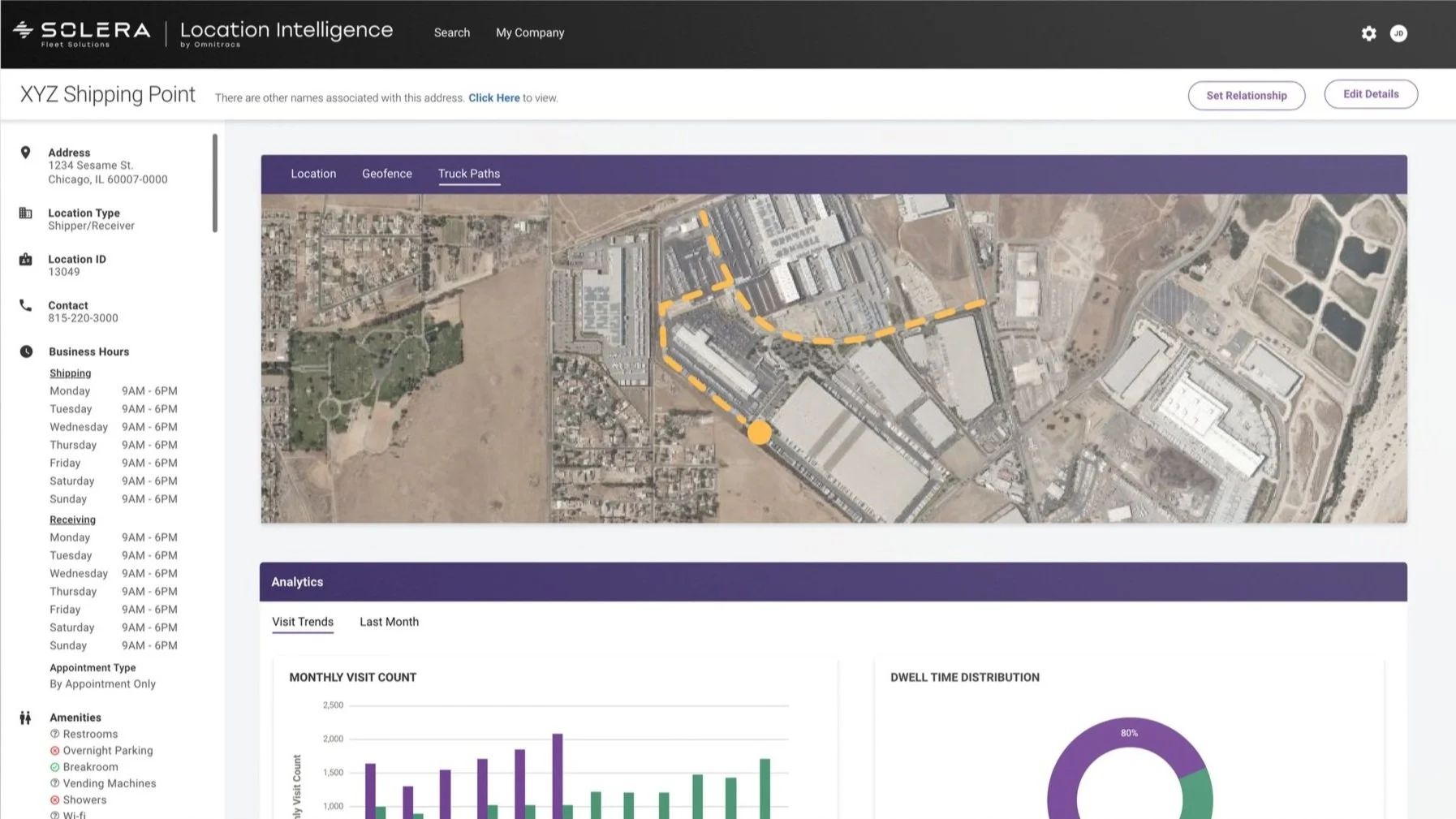
Task: Switch to the Location map tab
Action: point(313,174)
